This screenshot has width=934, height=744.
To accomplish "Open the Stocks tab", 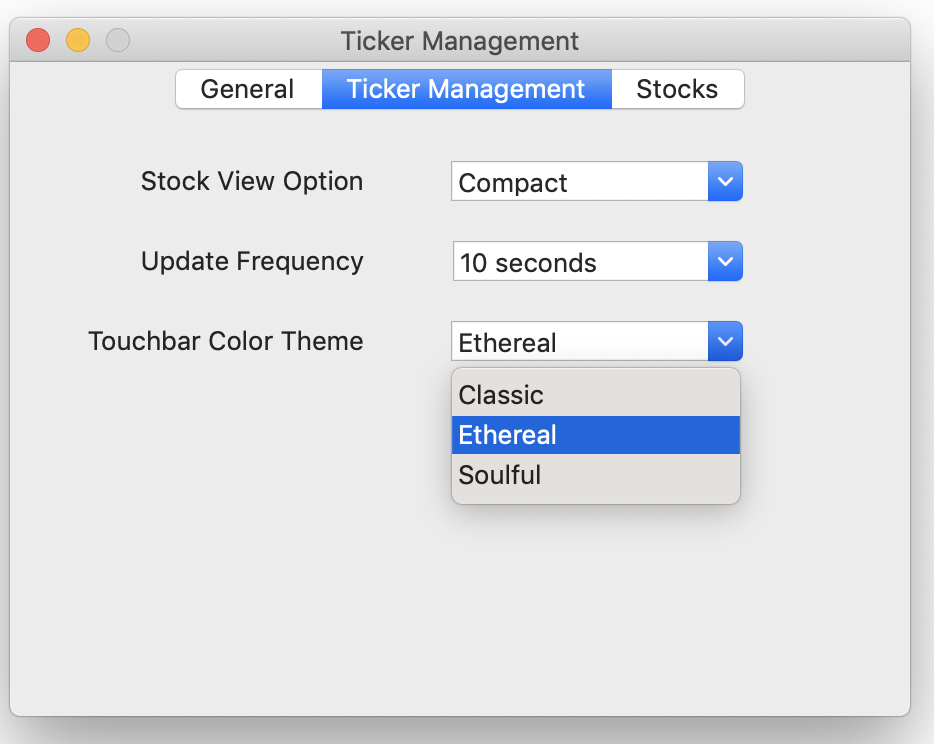I will tap(677, 89).
